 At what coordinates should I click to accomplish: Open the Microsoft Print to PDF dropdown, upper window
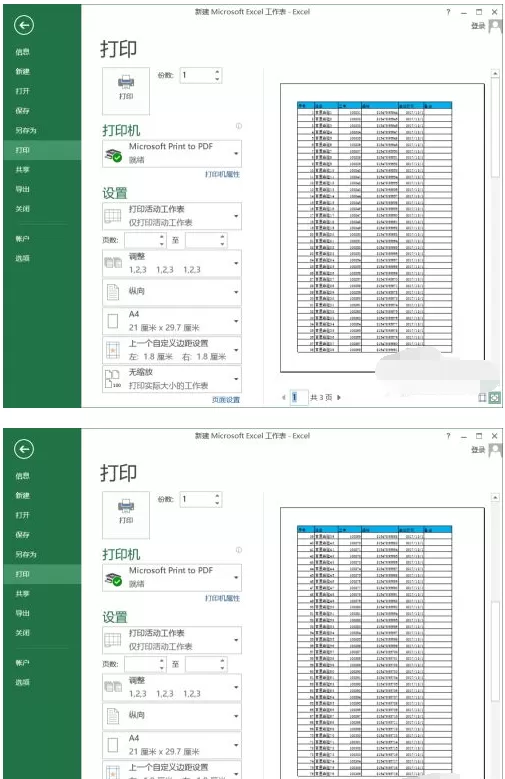[x=172, y=154]
